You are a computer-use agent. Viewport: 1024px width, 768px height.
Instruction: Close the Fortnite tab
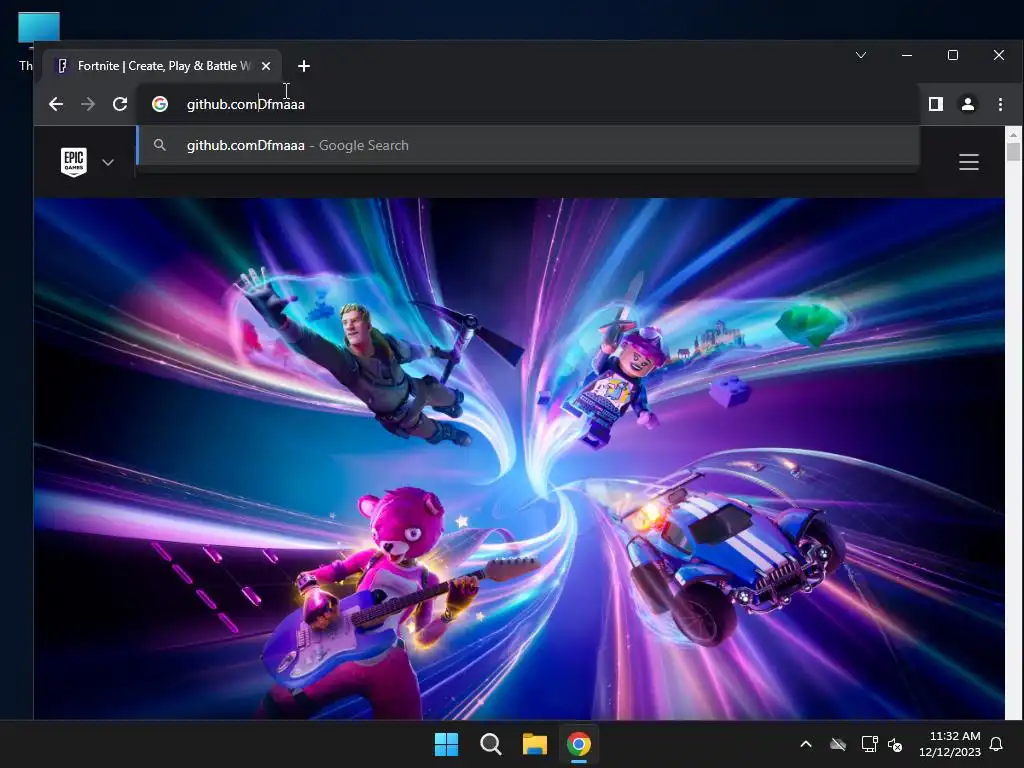tap(266, 66)
